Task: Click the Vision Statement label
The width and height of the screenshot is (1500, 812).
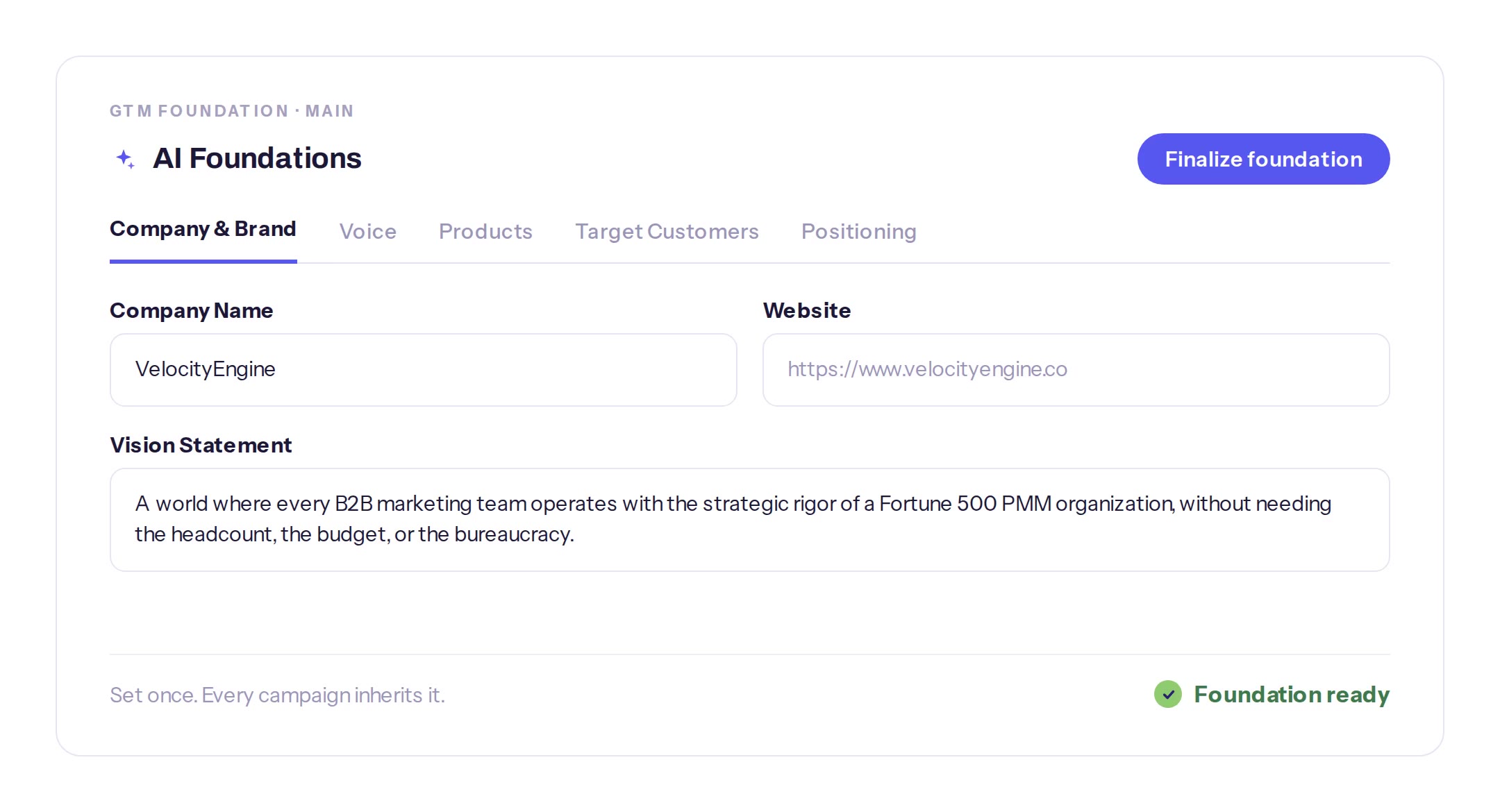Action: point(201,445)
